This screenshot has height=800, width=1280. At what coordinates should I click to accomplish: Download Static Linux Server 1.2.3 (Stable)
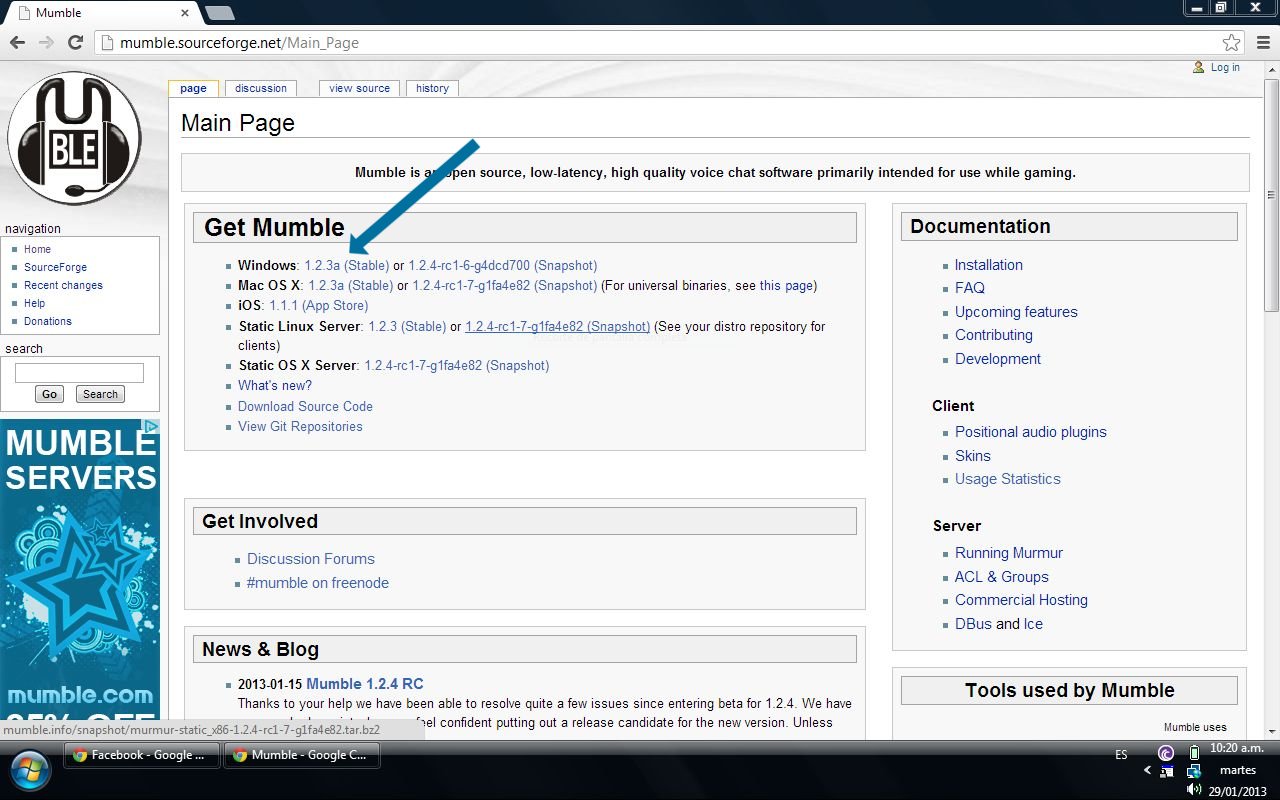tap(407, 326)
